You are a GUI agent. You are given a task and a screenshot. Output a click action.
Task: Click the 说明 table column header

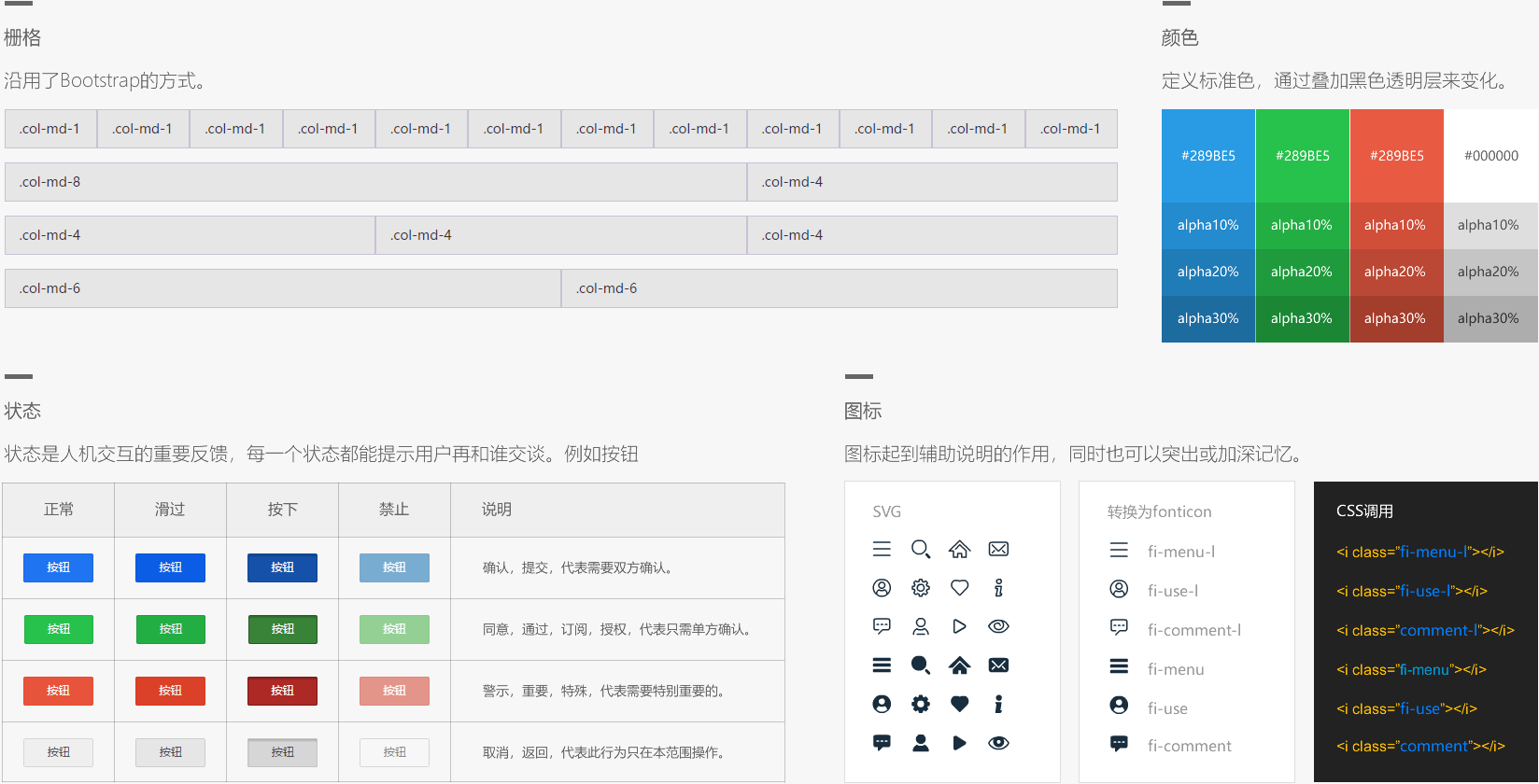(x=497, y=510)
